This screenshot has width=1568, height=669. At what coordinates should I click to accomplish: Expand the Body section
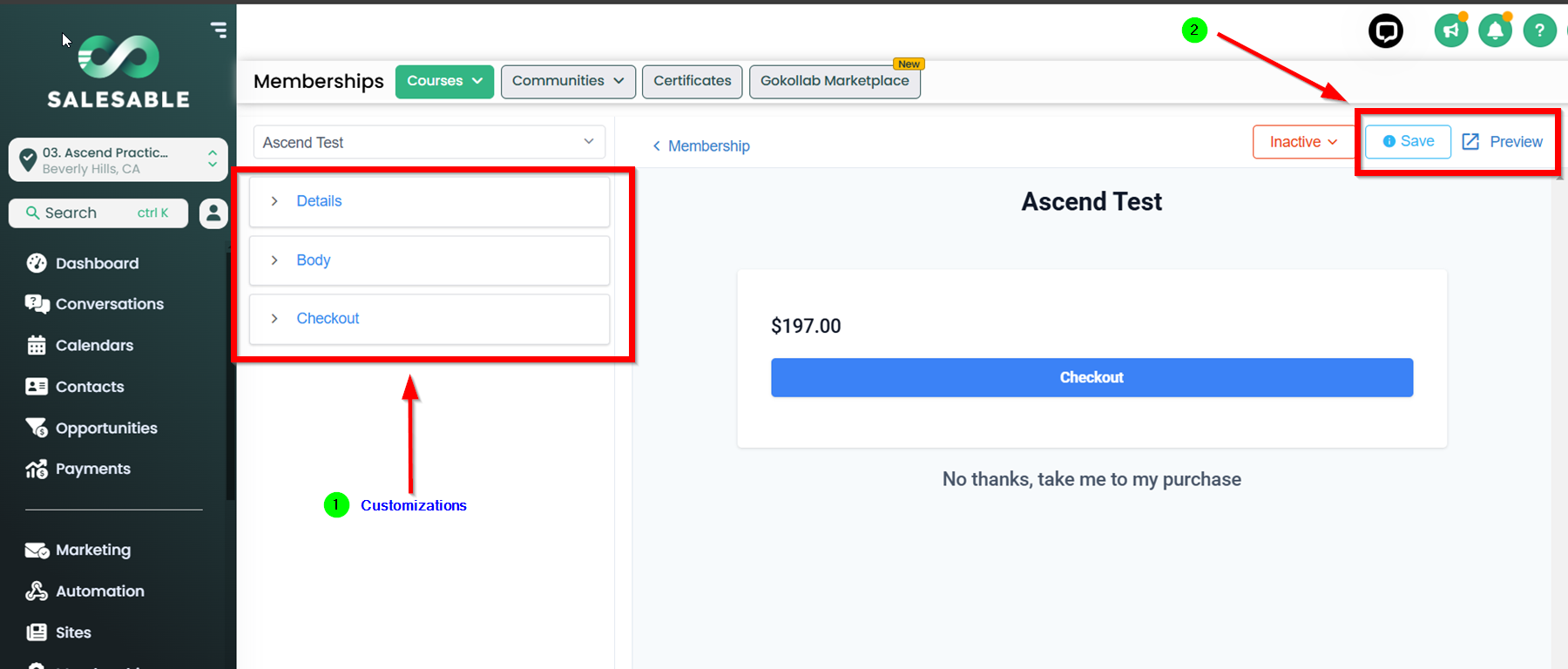coord(429,260)
